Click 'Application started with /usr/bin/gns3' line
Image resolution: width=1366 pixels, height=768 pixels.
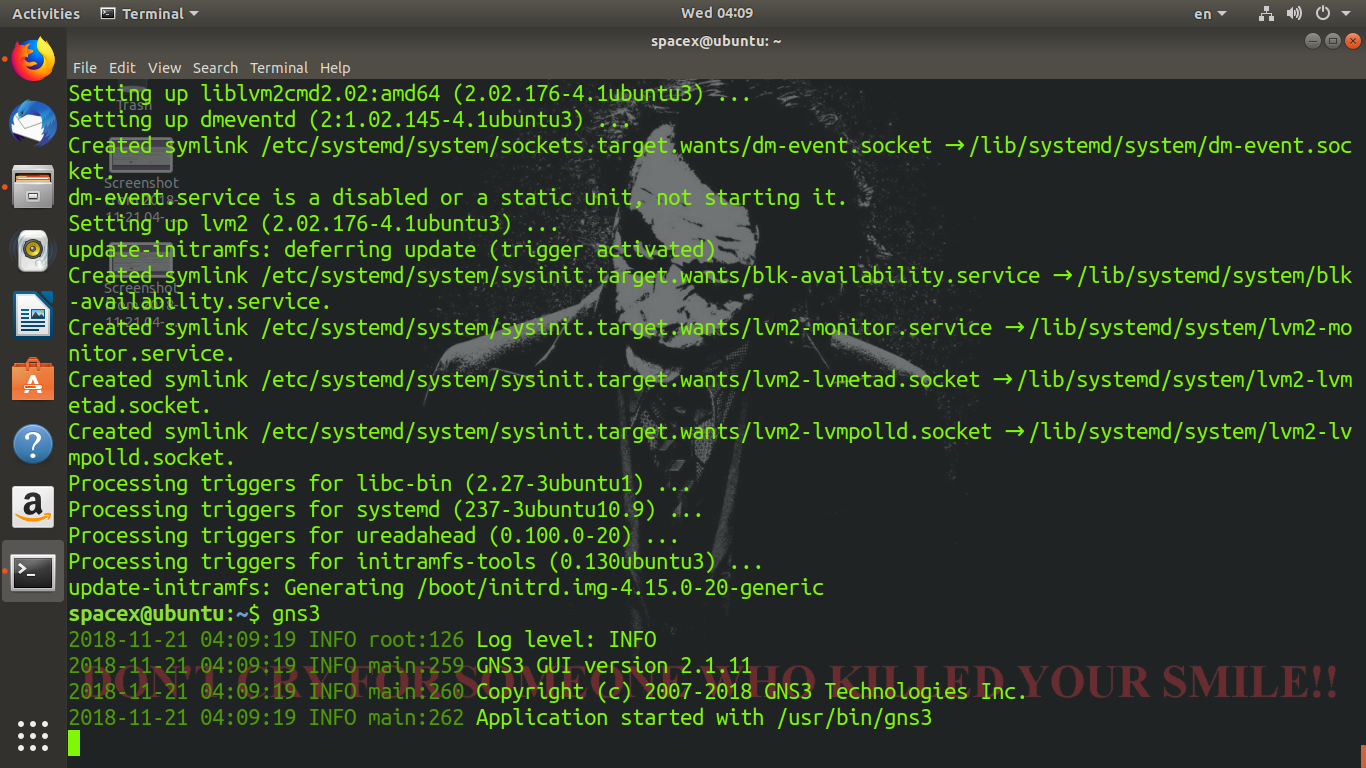(704, 718)
